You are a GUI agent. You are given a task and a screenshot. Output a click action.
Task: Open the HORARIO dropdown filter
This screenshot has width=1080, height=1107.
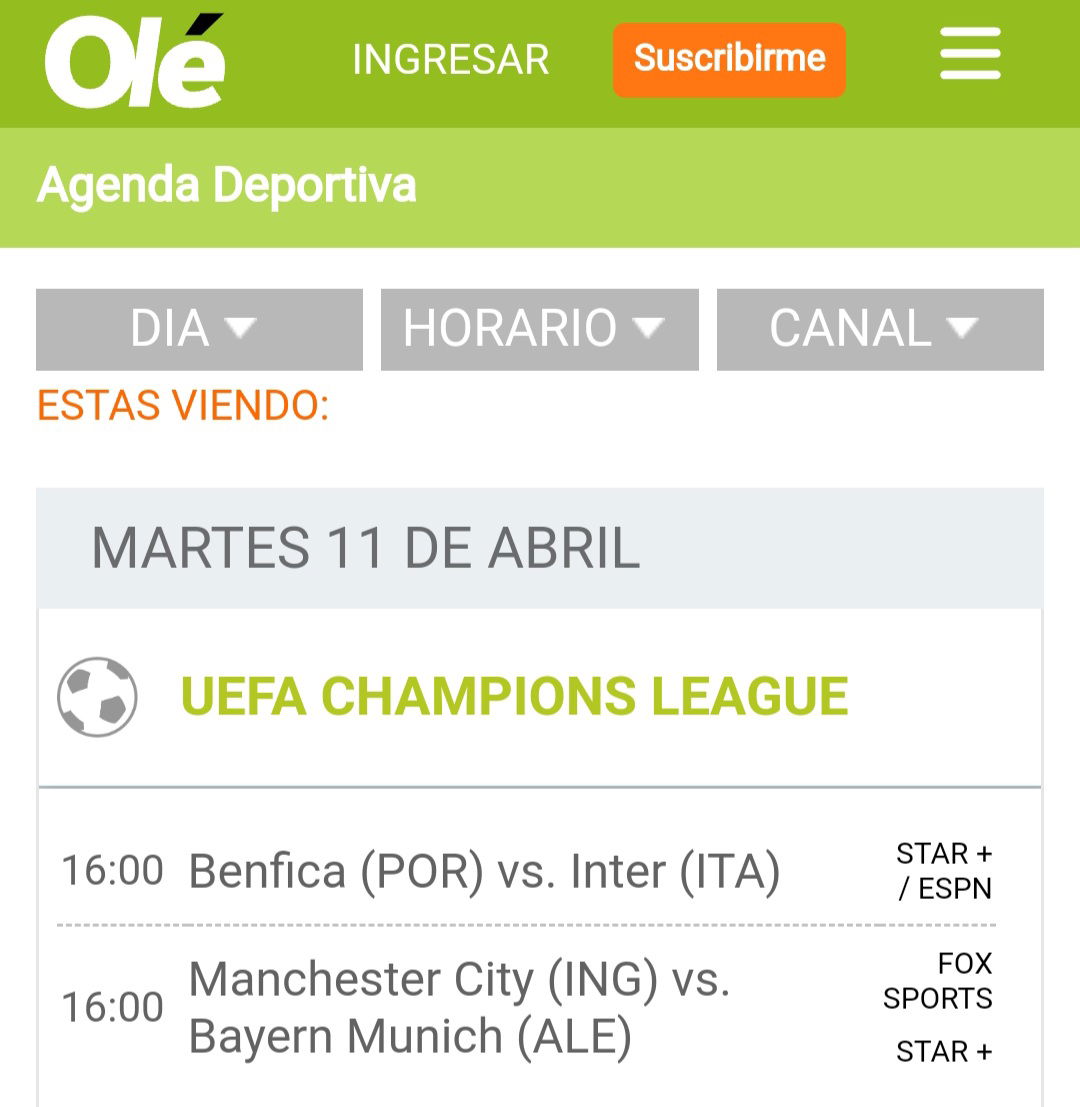pos(539,329)
